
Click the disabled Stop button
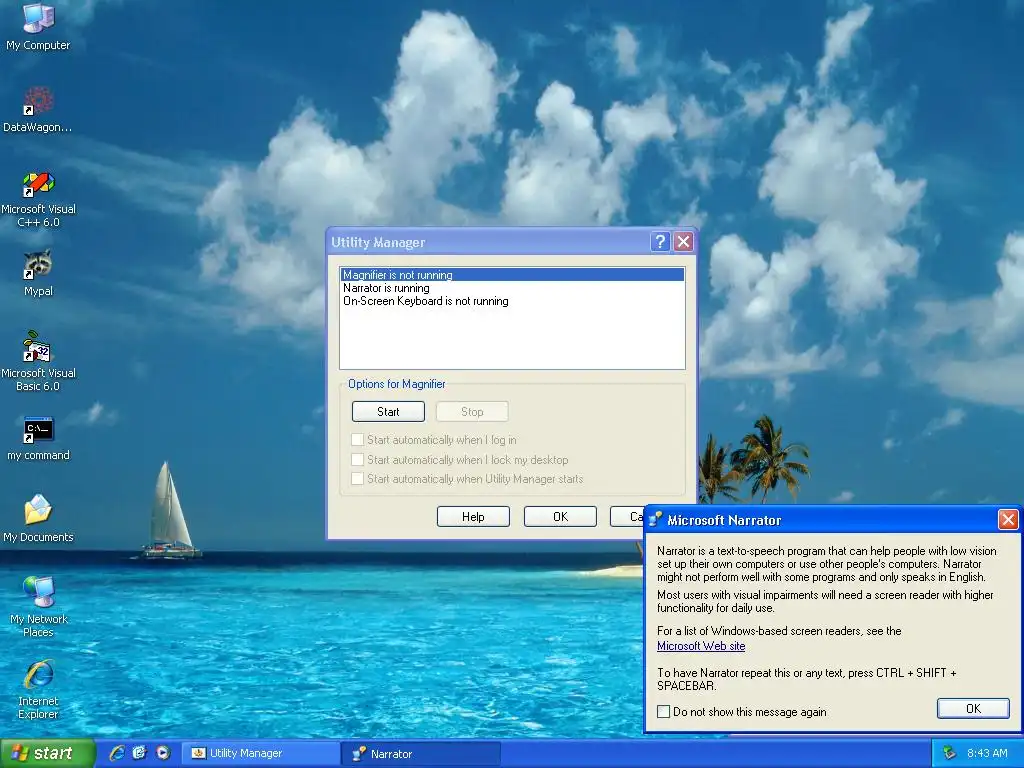(x=472, y=411)
